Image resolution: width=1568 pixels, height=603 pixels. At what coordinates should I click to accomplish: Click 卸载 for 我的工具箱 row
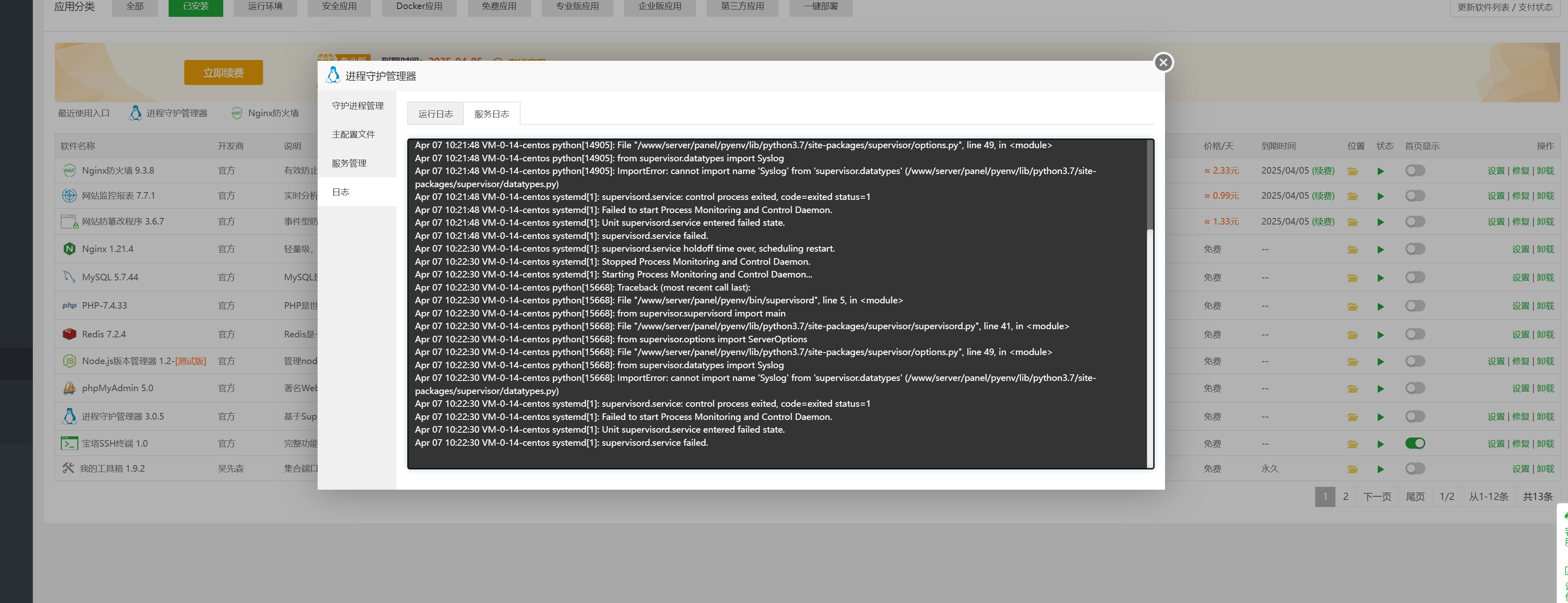1545,469
